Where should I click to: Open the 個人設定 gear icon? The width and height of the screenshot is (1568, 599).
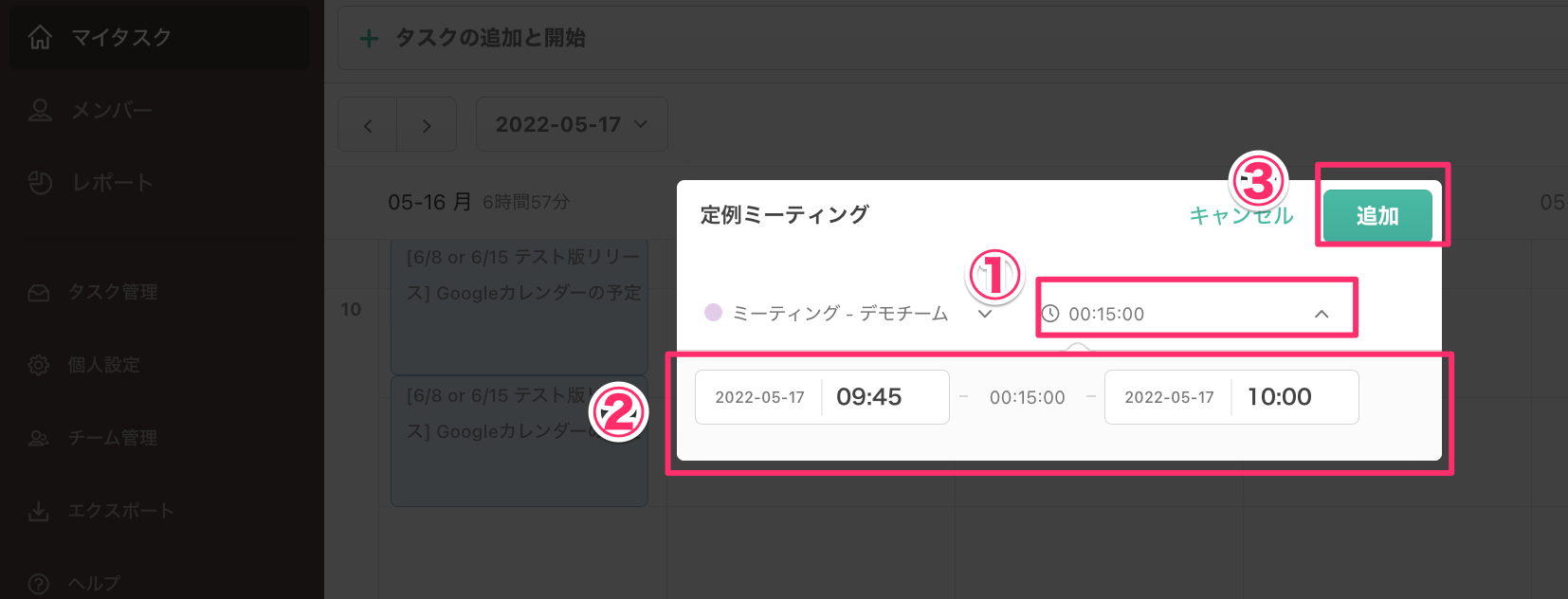coord(39,365)
